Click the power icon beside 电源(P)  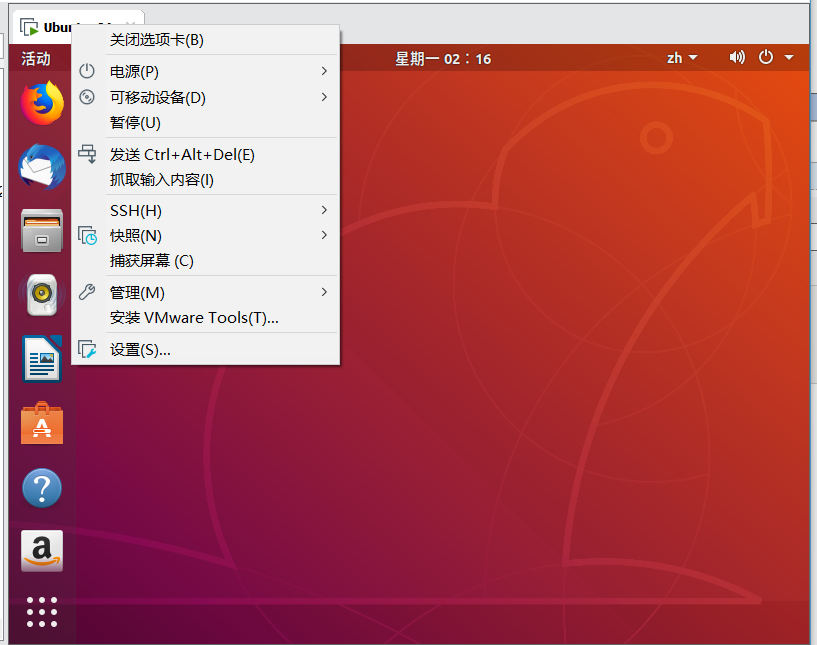tap(87, 71)
